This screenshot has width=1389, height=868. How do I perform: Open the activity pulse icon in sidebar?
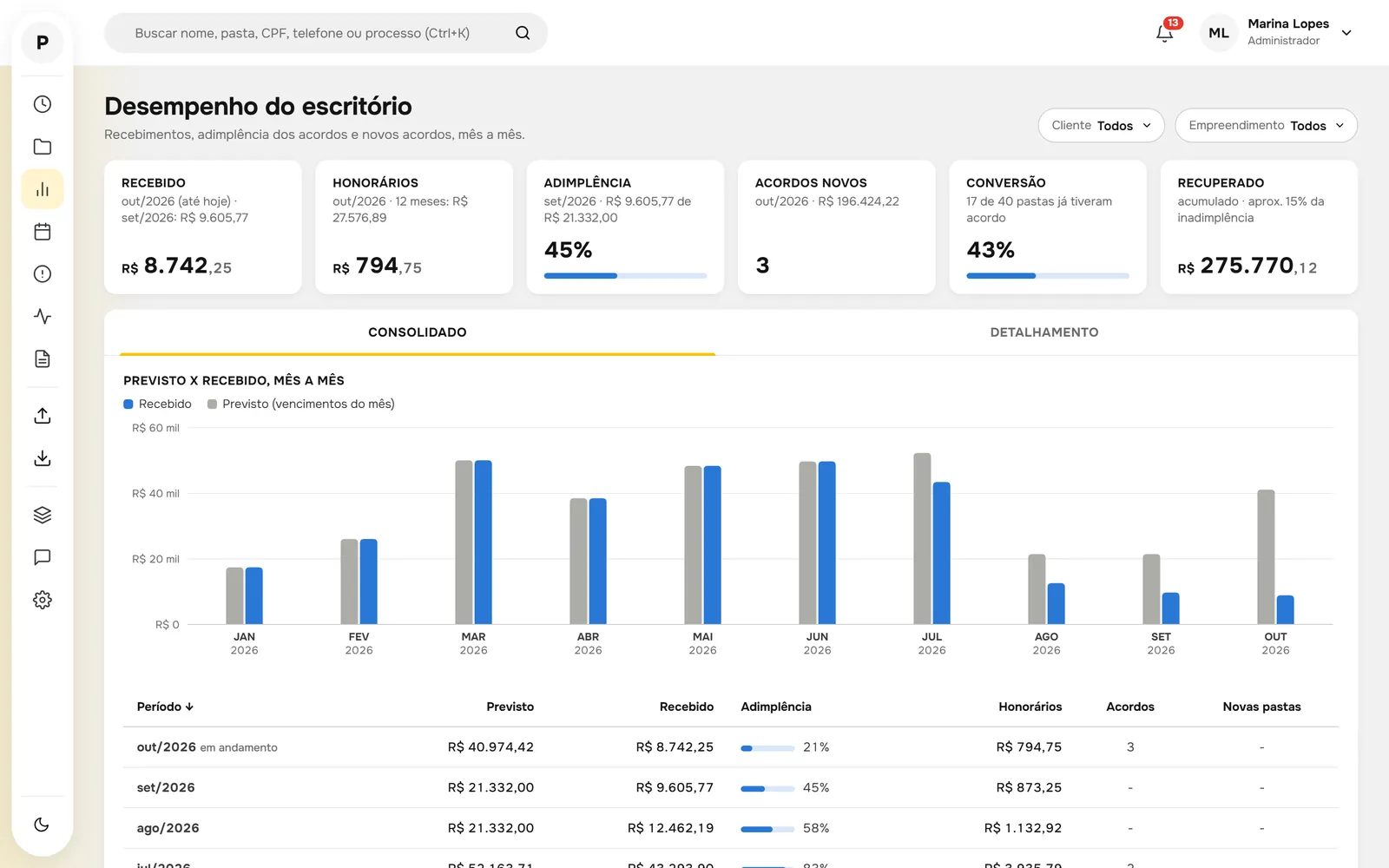42,317
